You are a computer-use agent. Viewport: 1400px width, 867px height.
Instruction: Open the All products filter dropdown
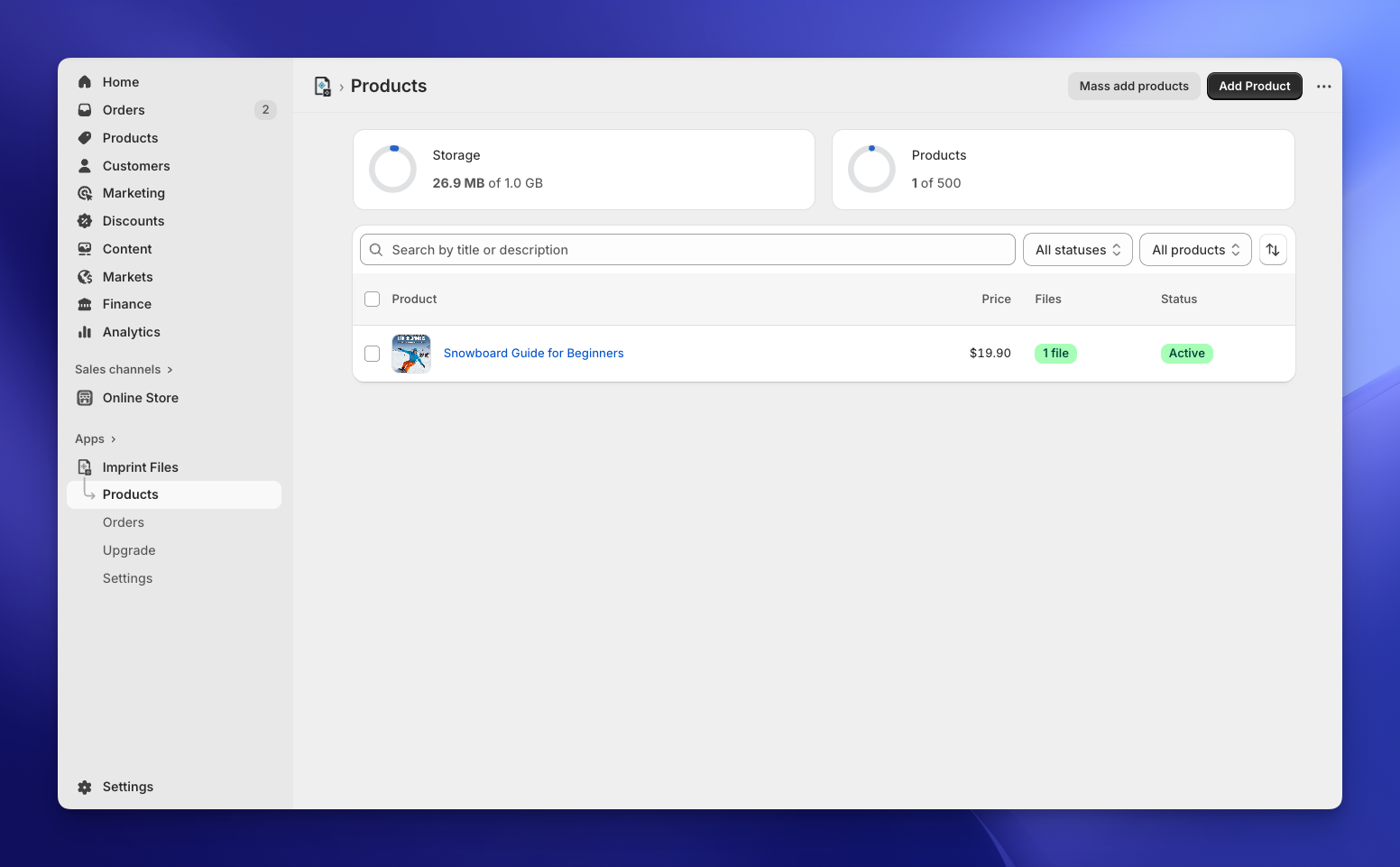pyautogui.click(x=1195, y=250)
